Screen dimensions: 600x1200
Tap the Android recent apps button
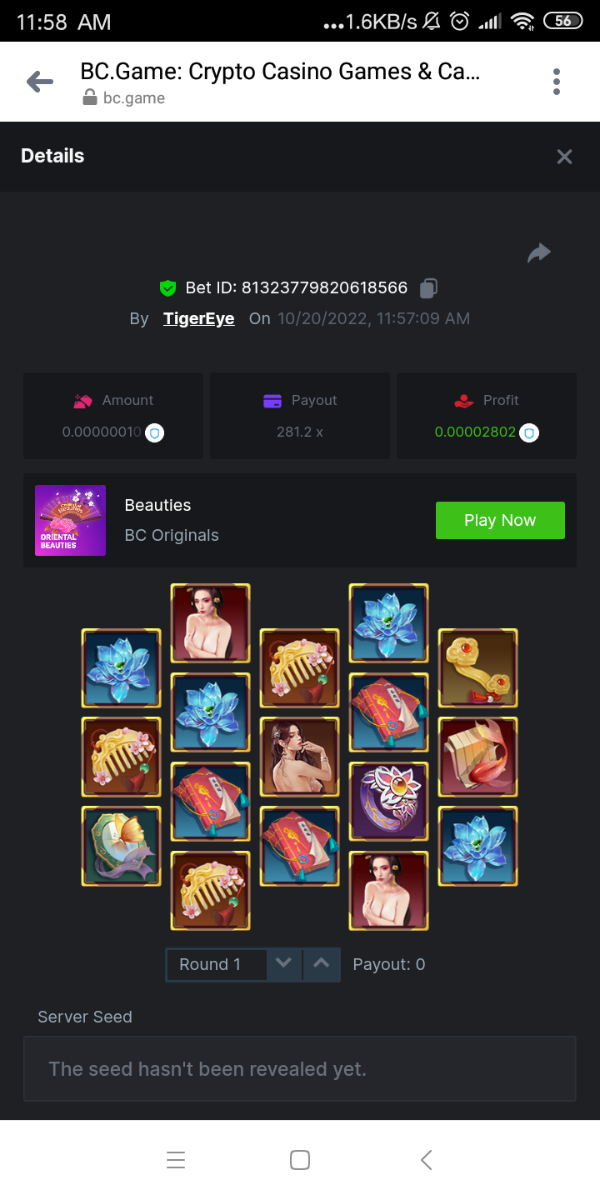[x=176, y=1160]
